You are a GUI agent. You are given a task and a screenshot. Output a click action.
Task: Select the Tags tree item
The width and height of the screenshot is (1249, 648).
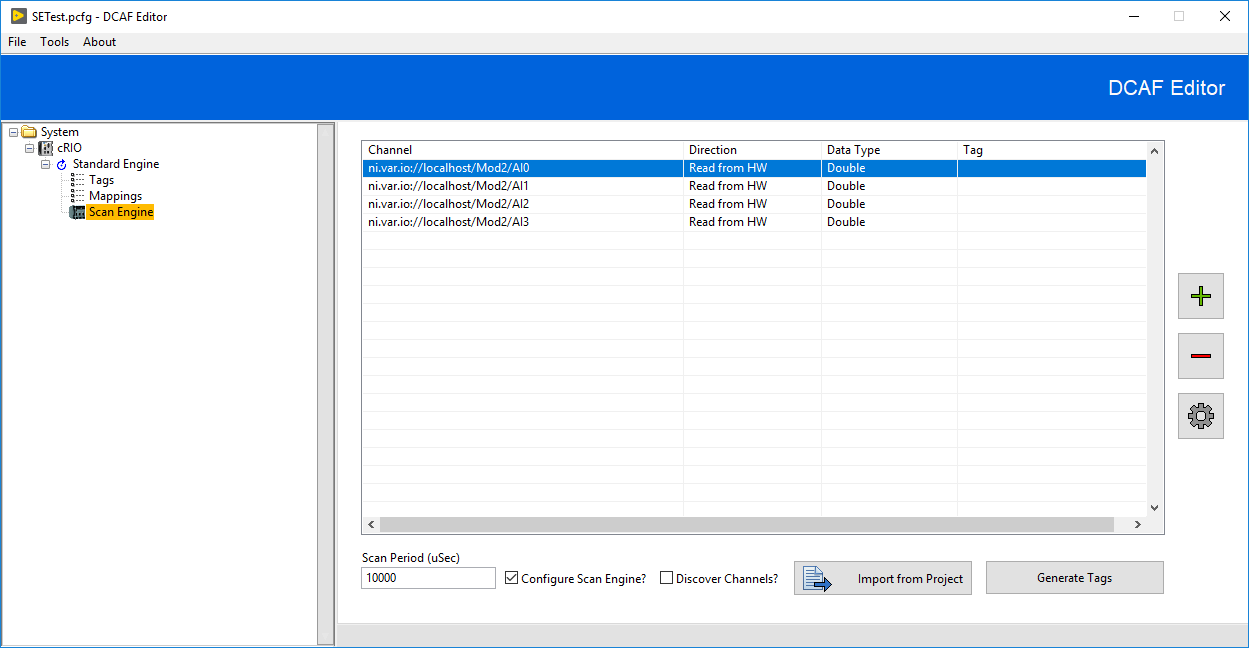[101, 180]
